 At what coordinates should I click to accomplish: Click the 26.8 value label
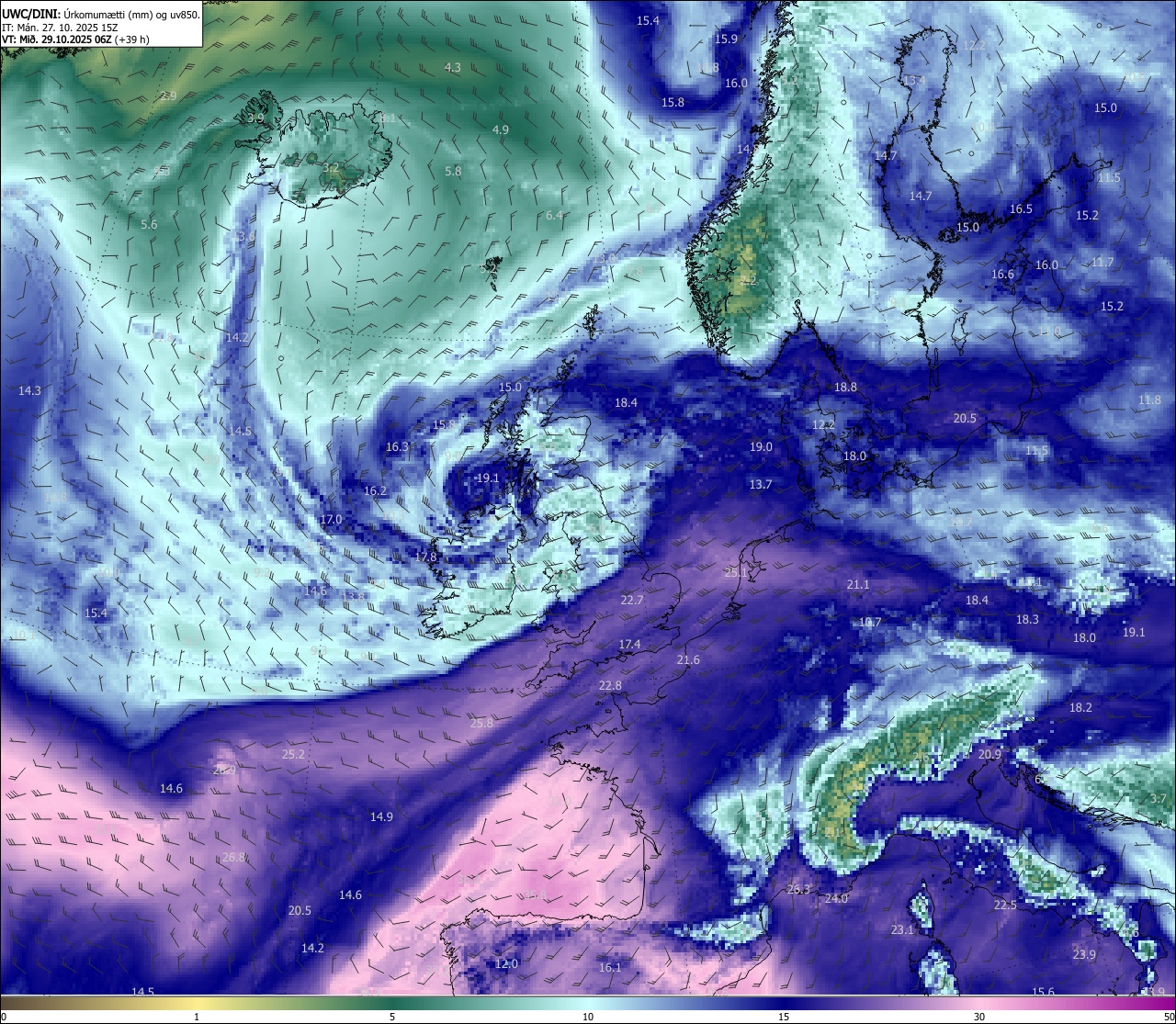coord(234,857)
